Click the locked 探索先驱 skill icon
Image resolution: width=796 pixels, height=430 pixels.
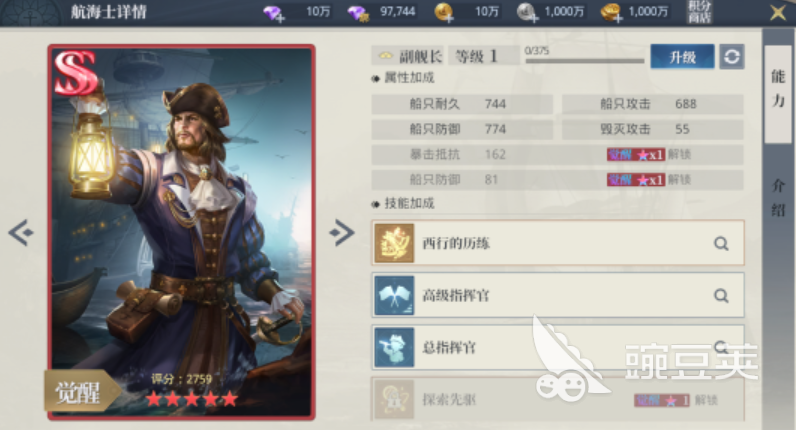coord(394,399)
